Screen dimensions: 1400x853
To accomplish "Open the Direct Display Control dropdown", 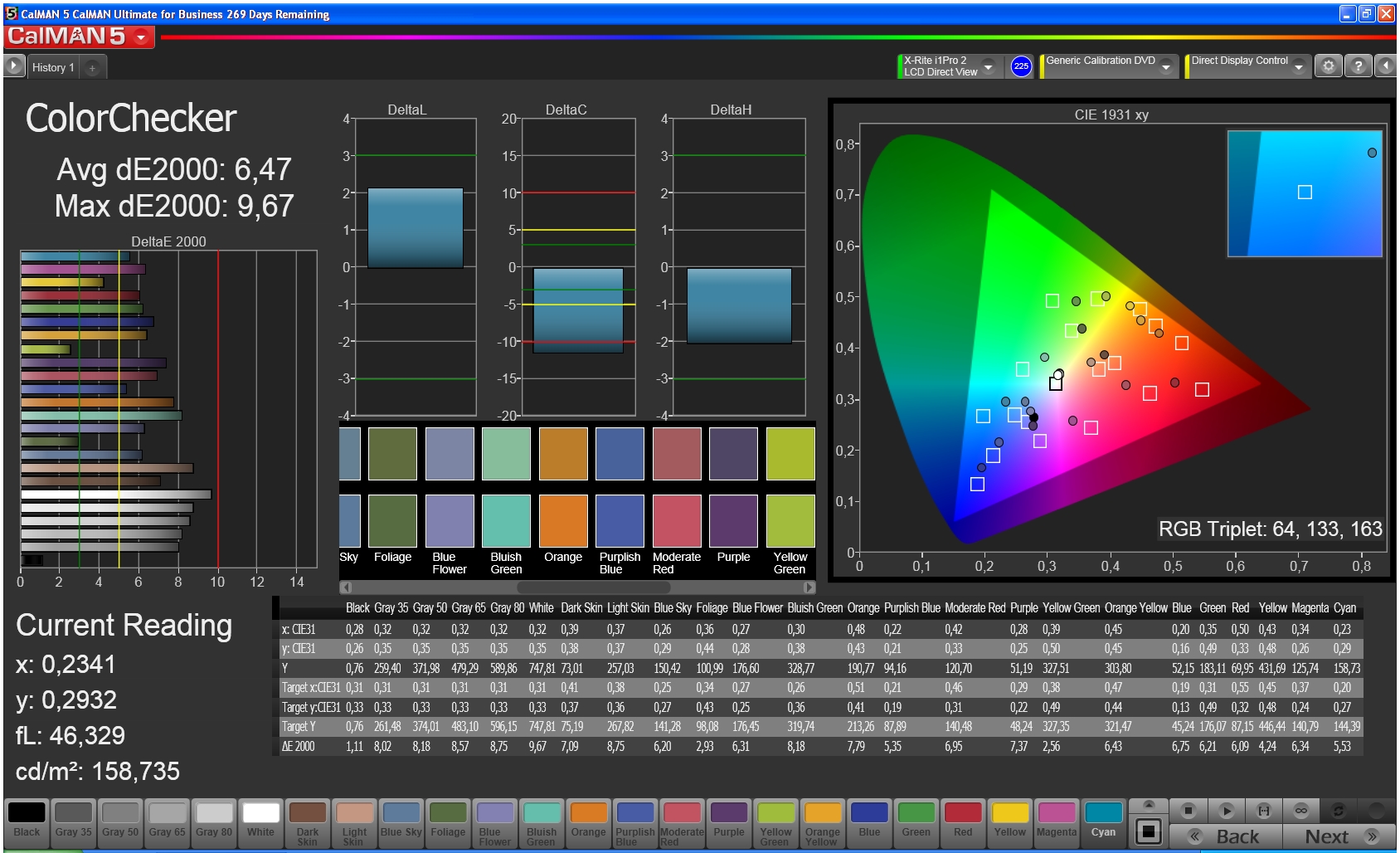I will pos(1299,66).
